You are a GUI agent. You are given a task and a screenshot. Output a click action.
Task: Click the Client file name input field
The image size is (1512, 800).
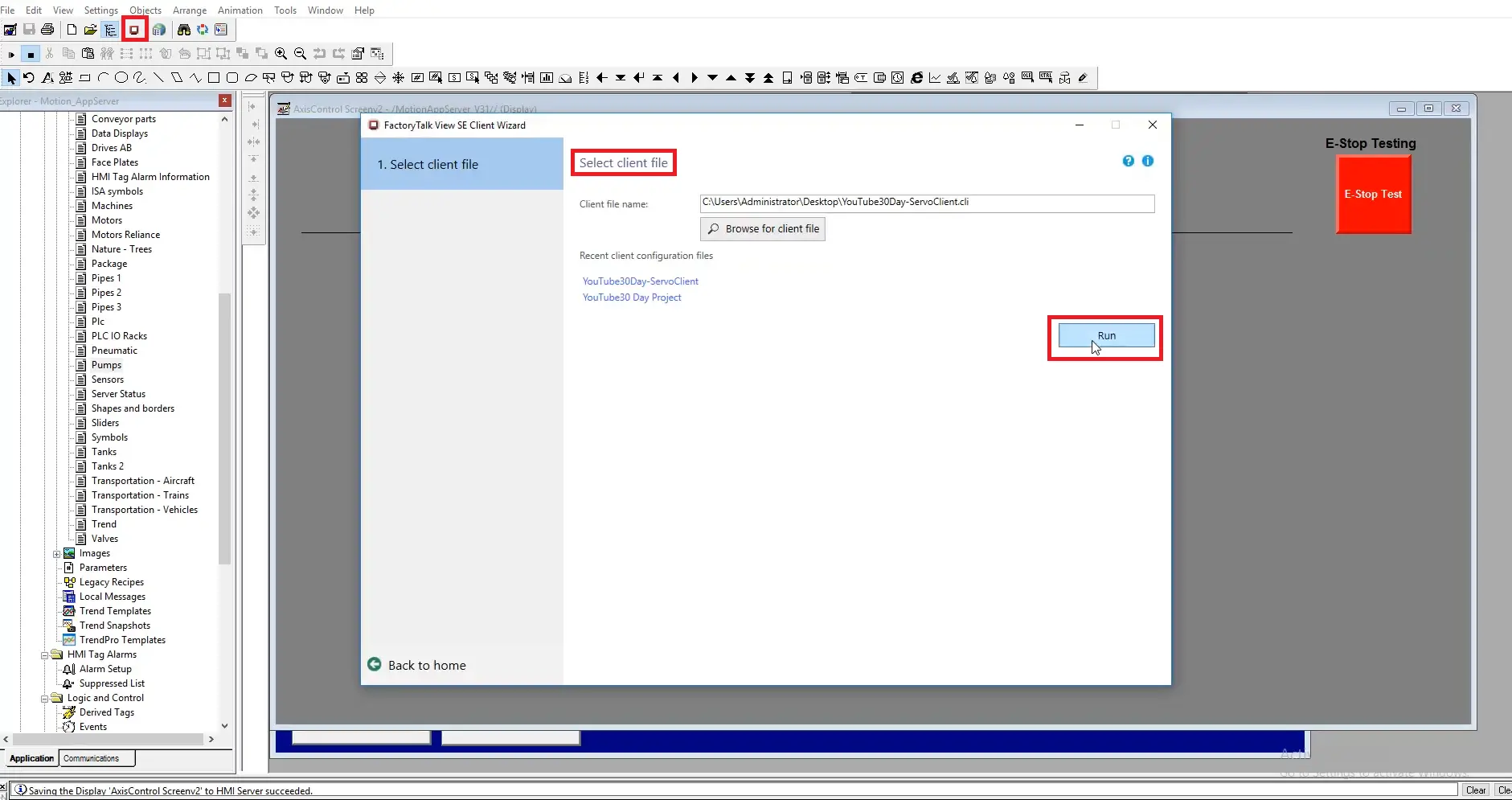(x=926, y=203)
